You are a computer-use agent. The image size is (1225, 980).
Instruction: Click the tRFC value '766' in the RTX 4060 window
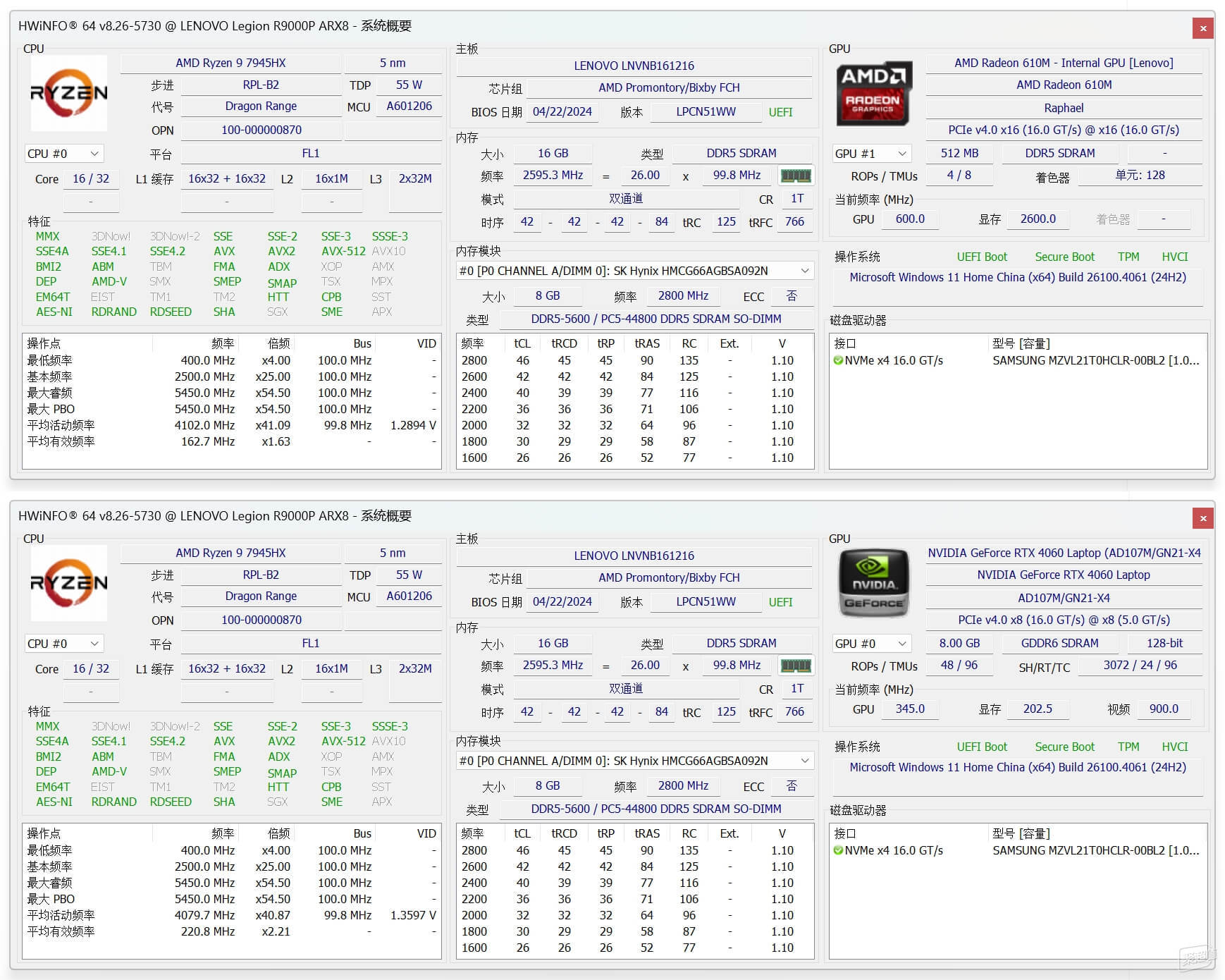point(794,711)
